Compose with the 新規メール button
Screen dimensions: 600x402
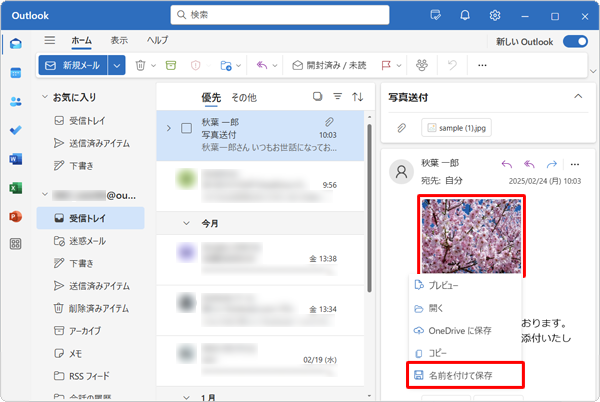click(x=73, y=65)
